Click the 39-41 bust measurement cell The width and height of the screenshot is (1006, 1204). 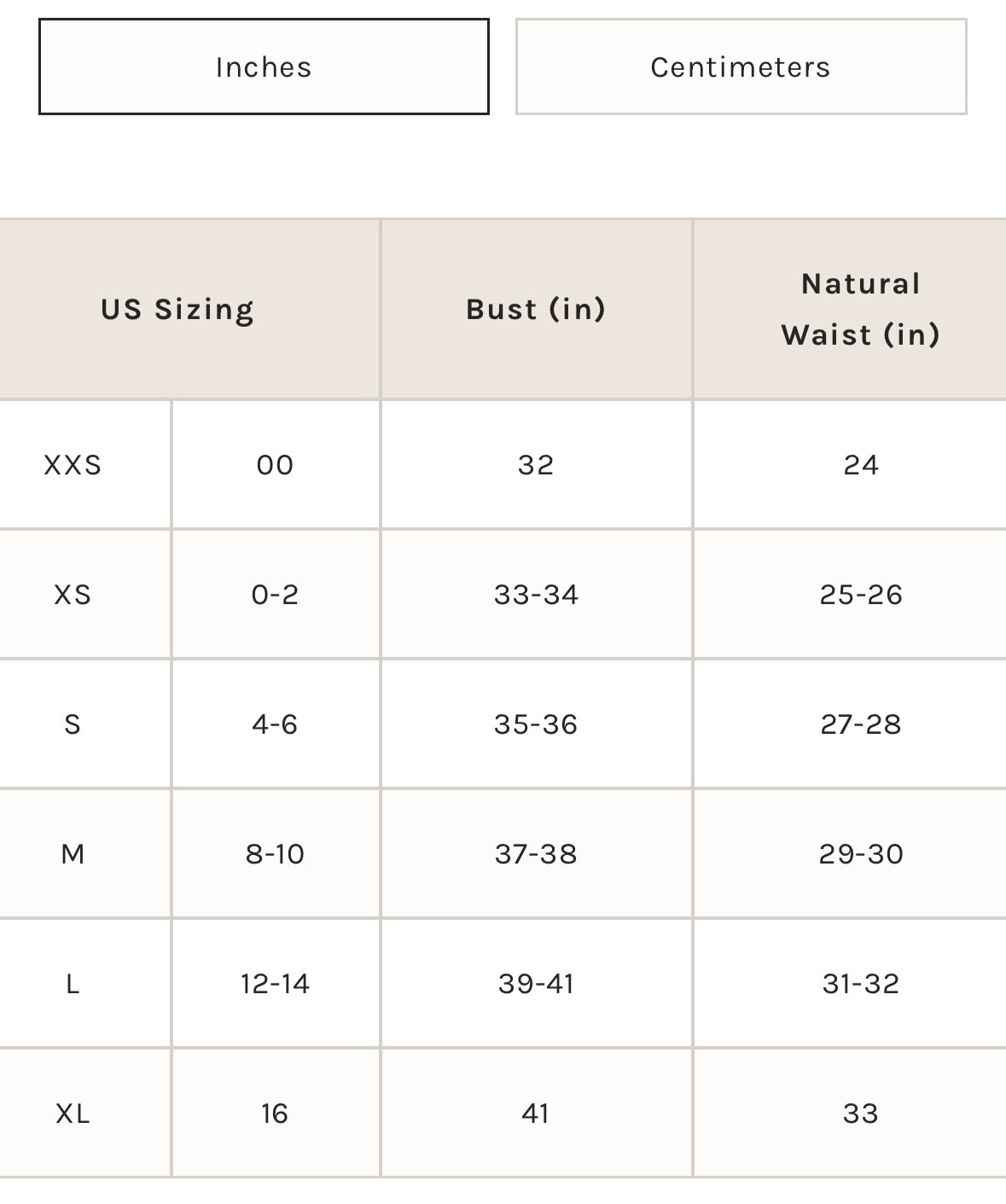click(536, 984)
